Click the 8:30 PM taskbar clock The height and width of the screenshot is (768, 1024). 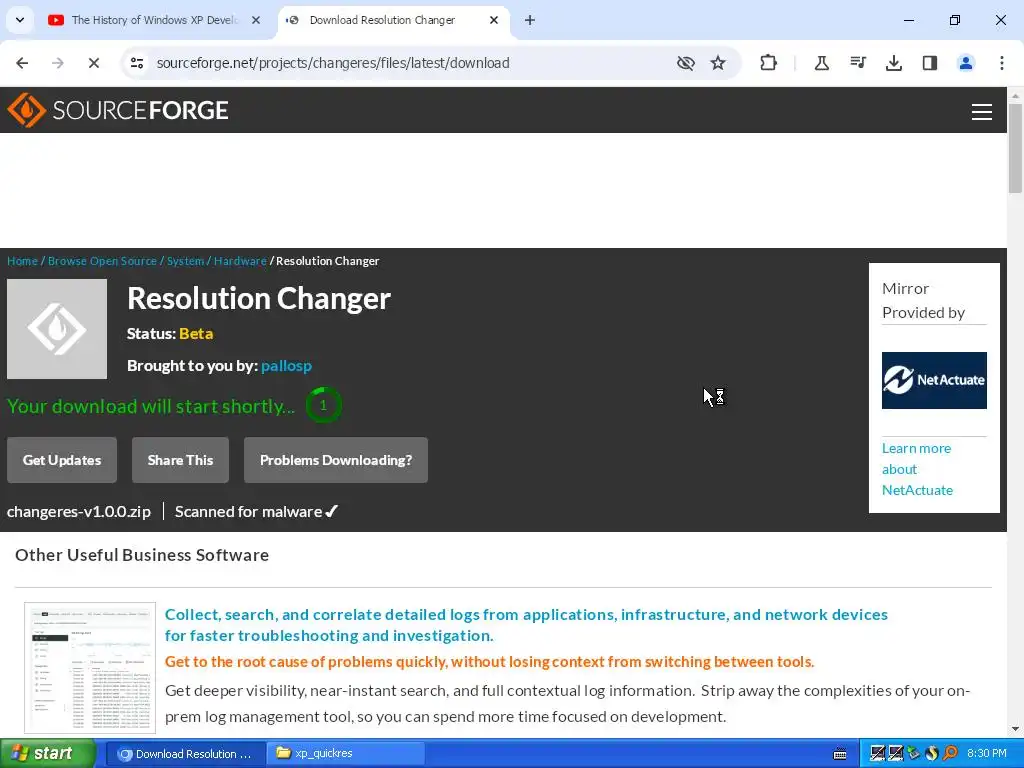987,754
